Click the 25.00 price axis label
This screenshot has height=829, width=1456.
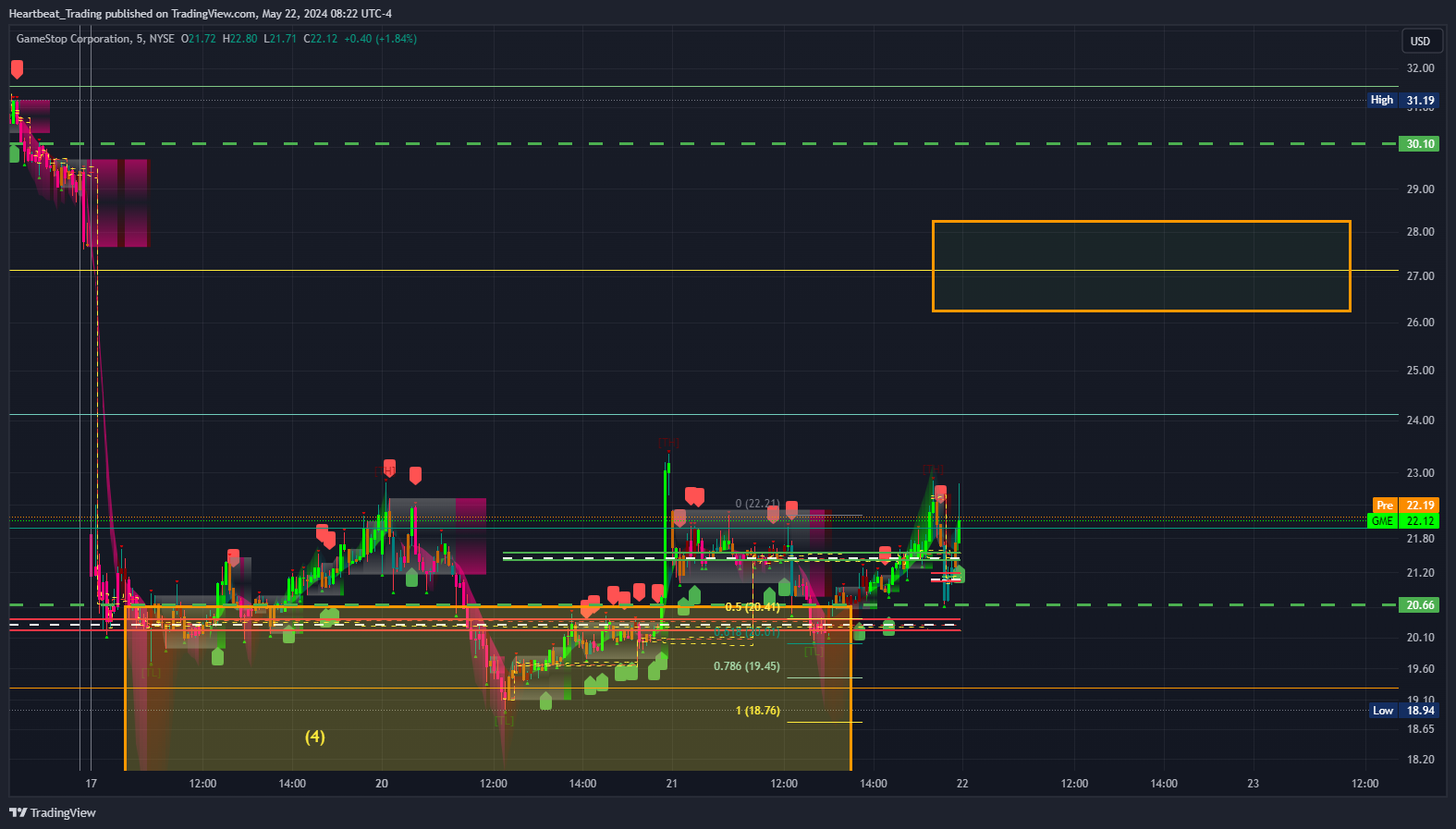(x=1420, y=371)
